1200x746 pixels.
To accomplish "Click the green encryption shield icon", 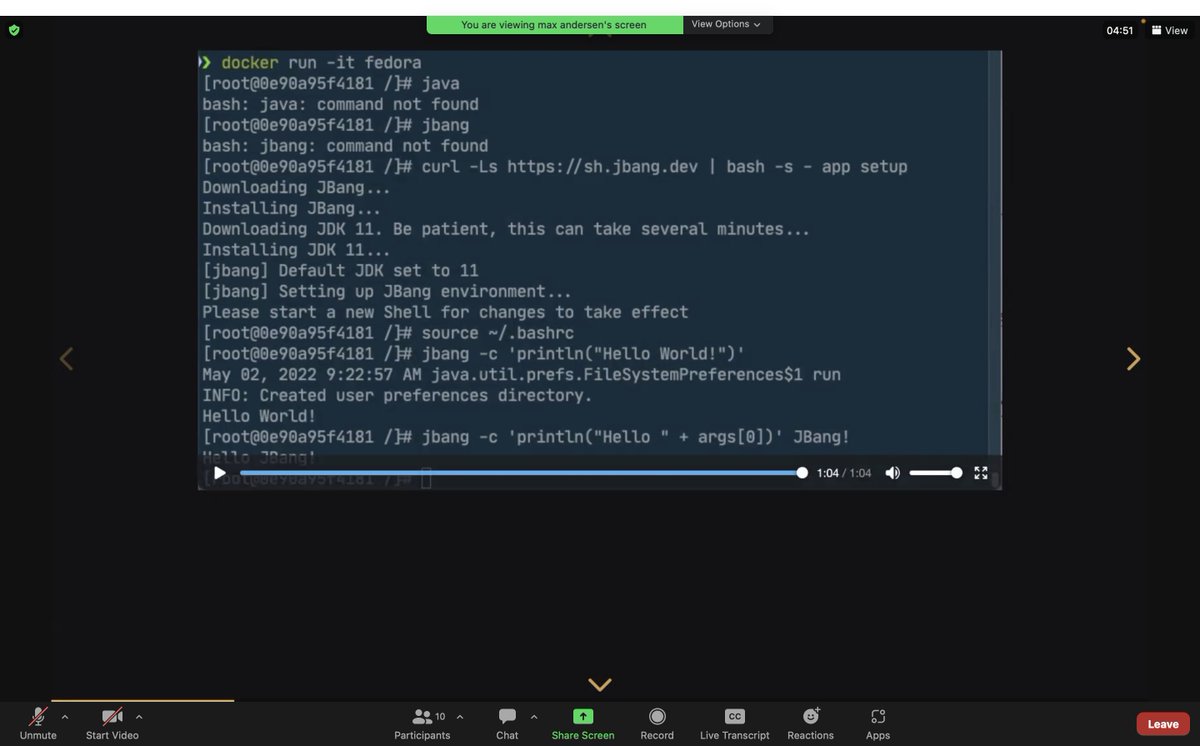I will pyautogui.click(x=14, y=30).
